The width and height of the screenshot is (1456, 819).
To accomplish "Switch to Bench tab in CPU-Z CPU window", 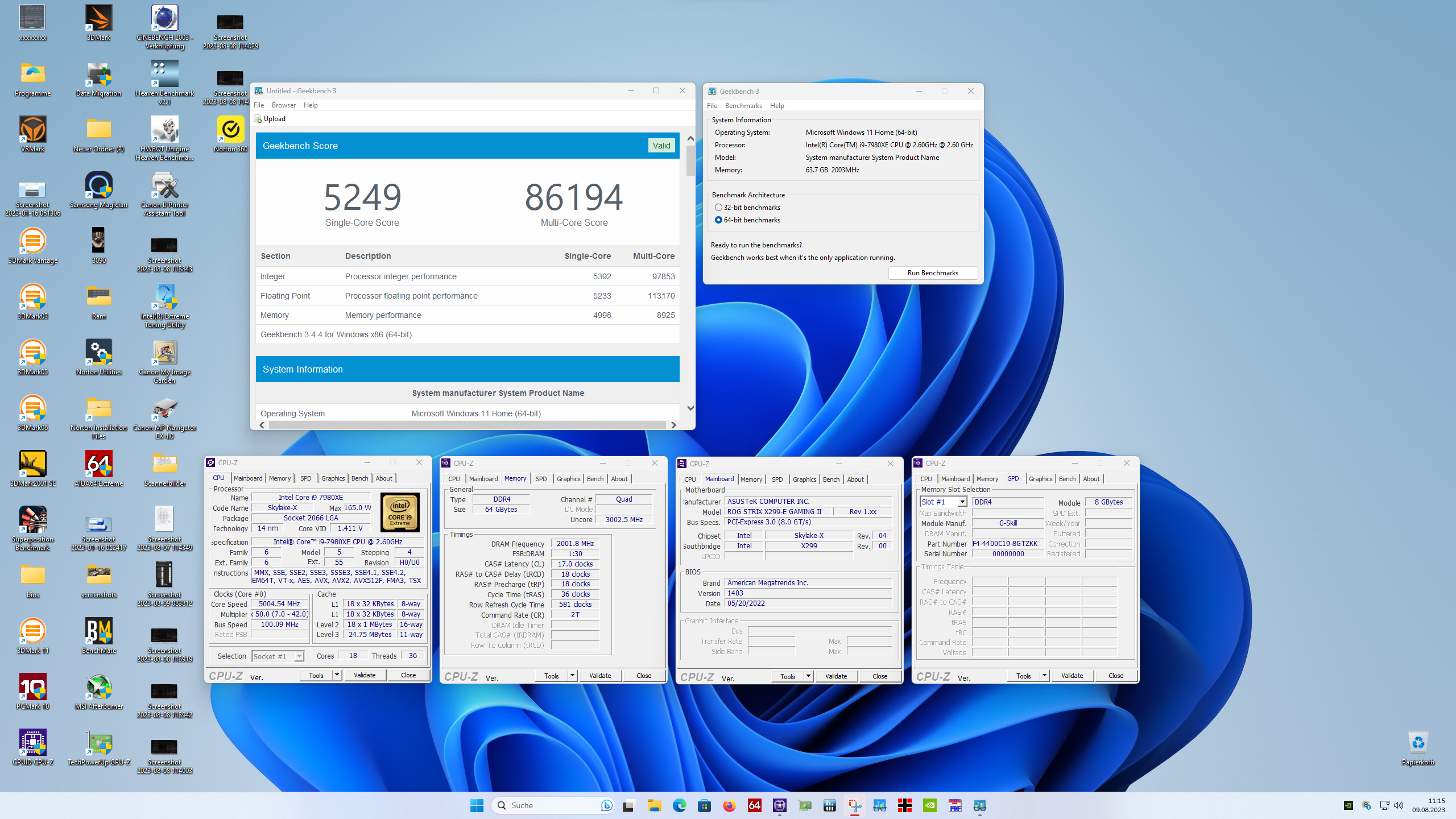I will coord(359,478).
